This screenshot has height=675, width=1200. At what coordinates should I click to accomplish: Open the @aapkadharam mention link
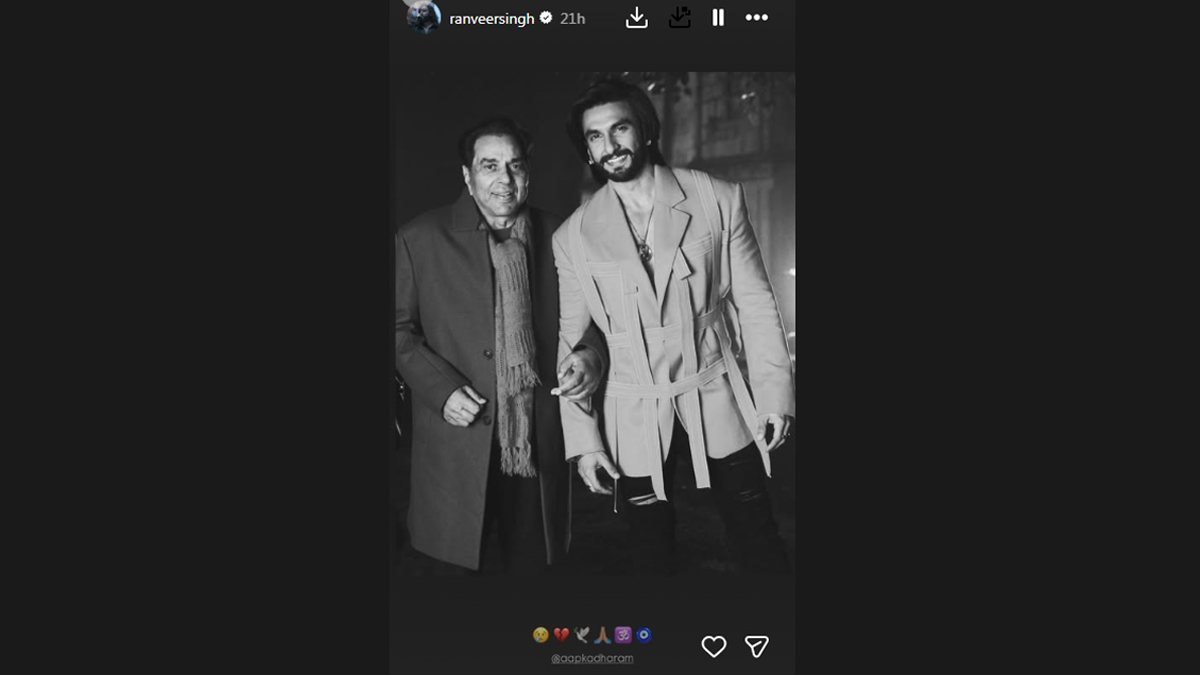[x=593, y=658]
